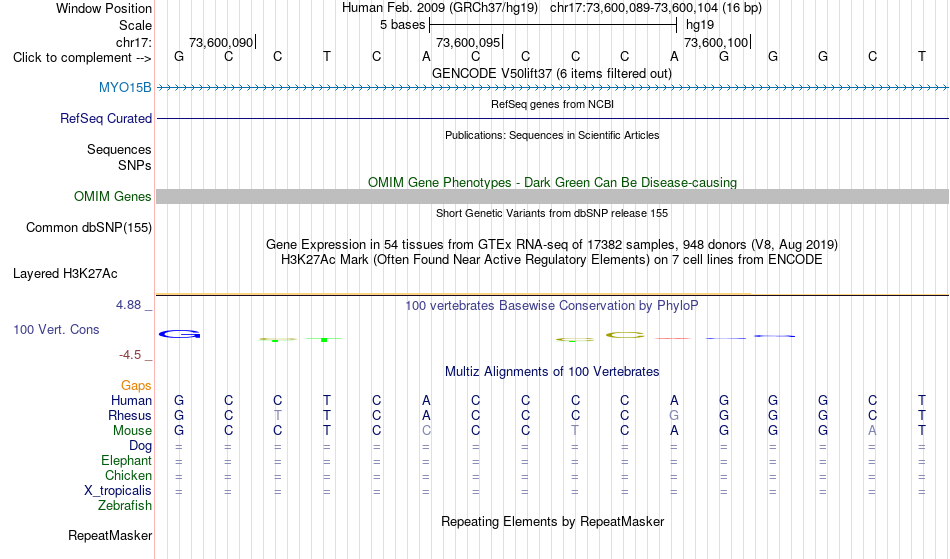950x559 pixels.
Task: Click 'Repeating Elements by RepeatMasker' title
Action: 553,521
